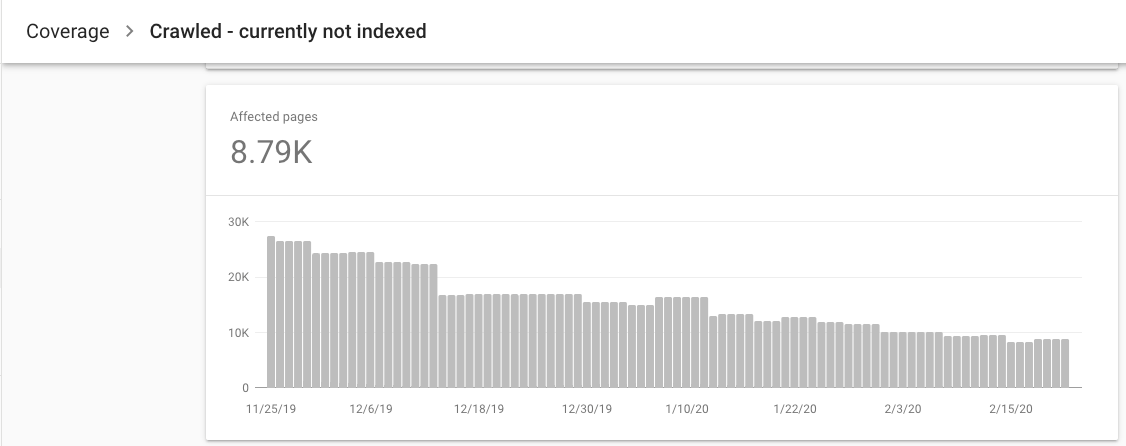Click the 2/15/20 date on the x-axis

click(1010, 409)
